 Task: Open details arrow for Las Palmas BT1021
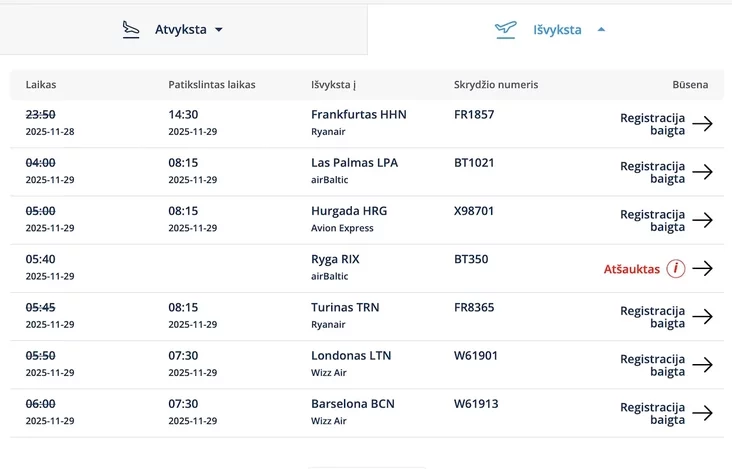[x=703, y=172]
